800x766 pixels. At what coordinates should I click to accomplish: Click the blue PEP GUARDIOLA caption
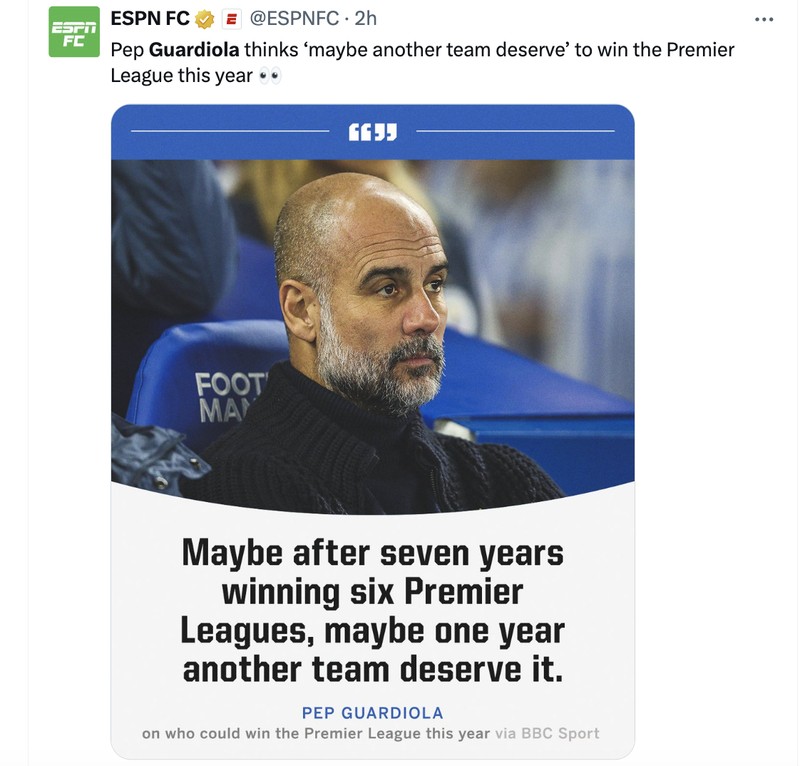[x=372, y=712]
